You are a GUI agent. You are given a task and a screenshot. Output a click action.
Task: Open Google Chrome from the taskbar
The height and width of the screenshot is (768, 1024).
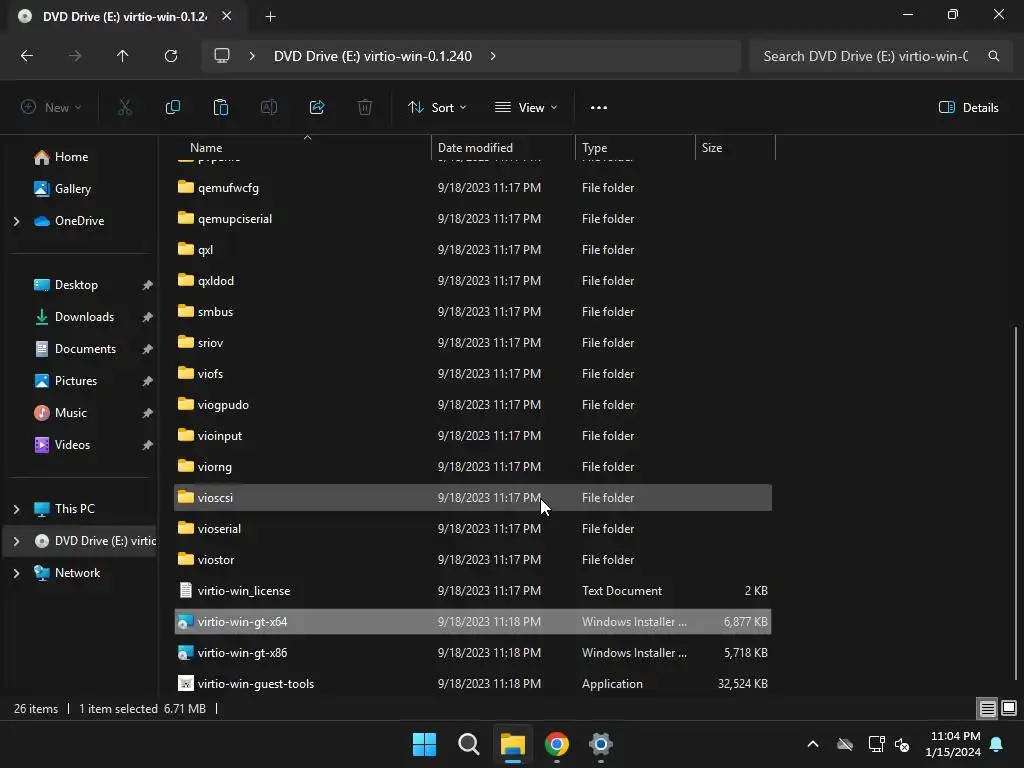pyautogui.click(x=557, y=744)
